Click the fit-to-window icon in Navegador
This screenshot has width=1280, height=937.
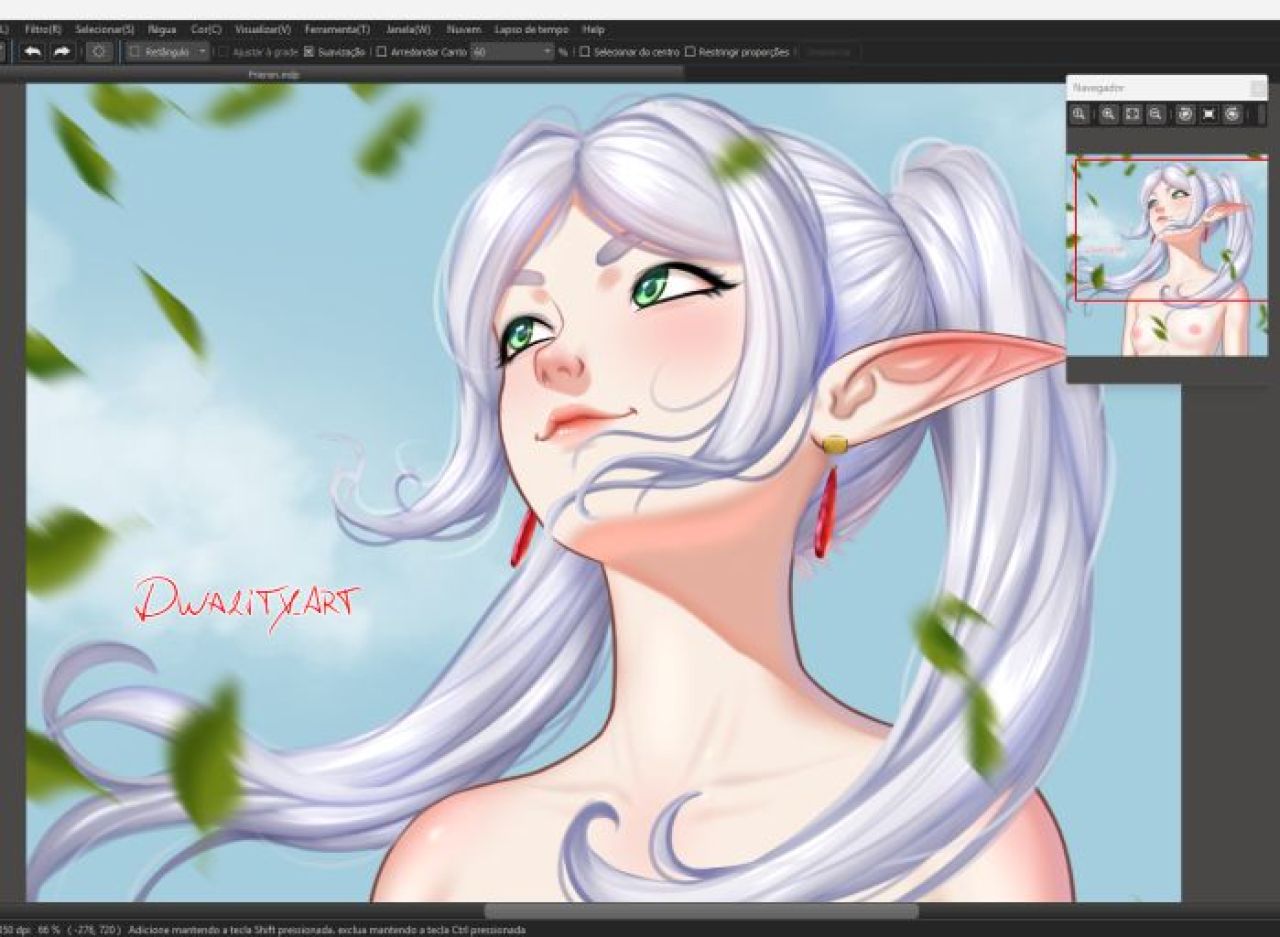(1132, 115)
